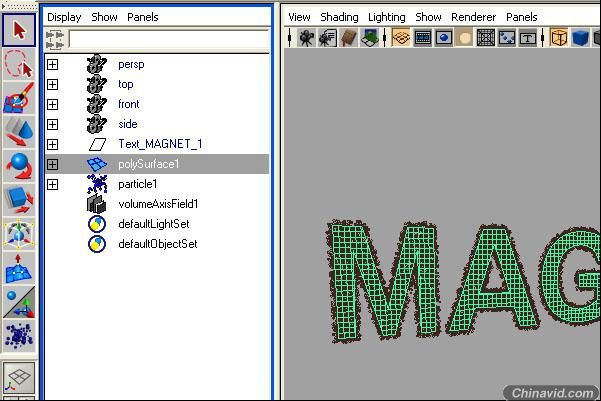The image size is (601, 401).
Task: Expand the front camera node
Action: tap(53, 104)
